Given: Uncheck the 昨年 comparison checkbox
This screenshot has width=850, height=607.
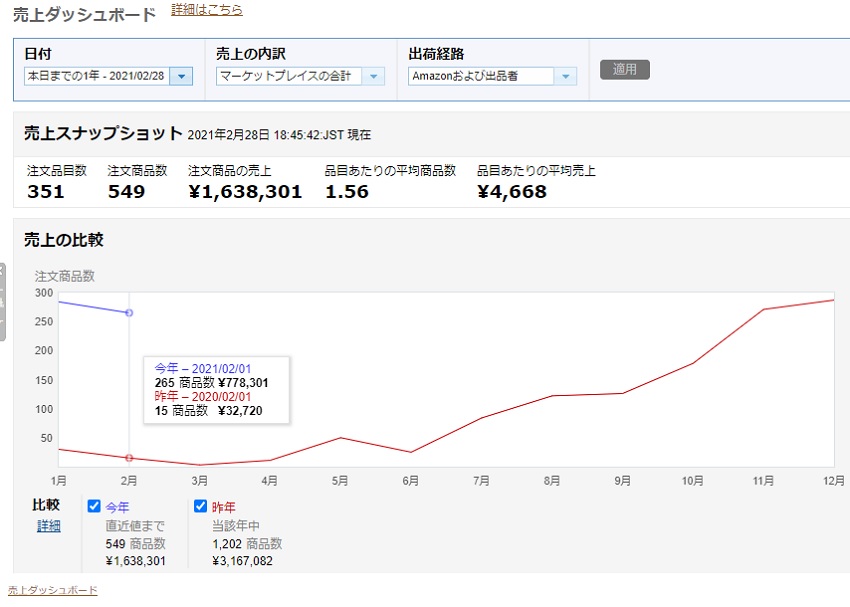Looking at the screenshot, I should click(200, 506).
